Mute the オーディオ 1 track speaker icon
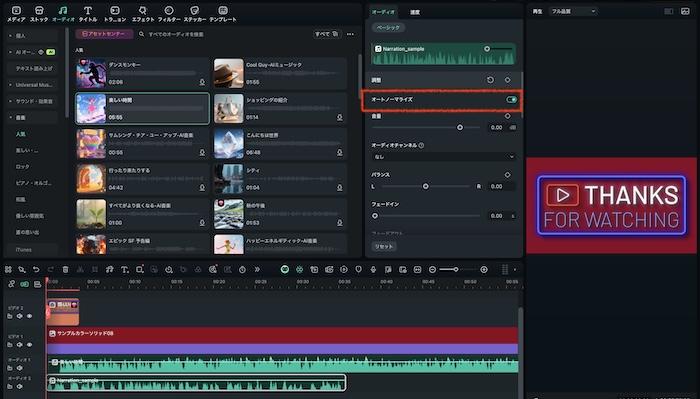Image resolution: width=700 pixels, height=399 pixels. click(x=20, y=368)
